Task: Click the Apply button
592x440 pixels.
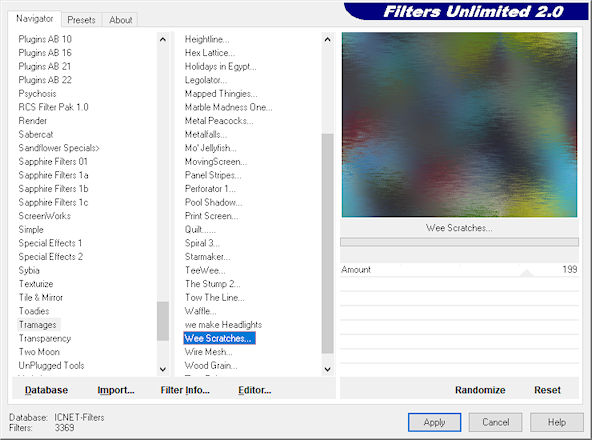Action: 434,422
